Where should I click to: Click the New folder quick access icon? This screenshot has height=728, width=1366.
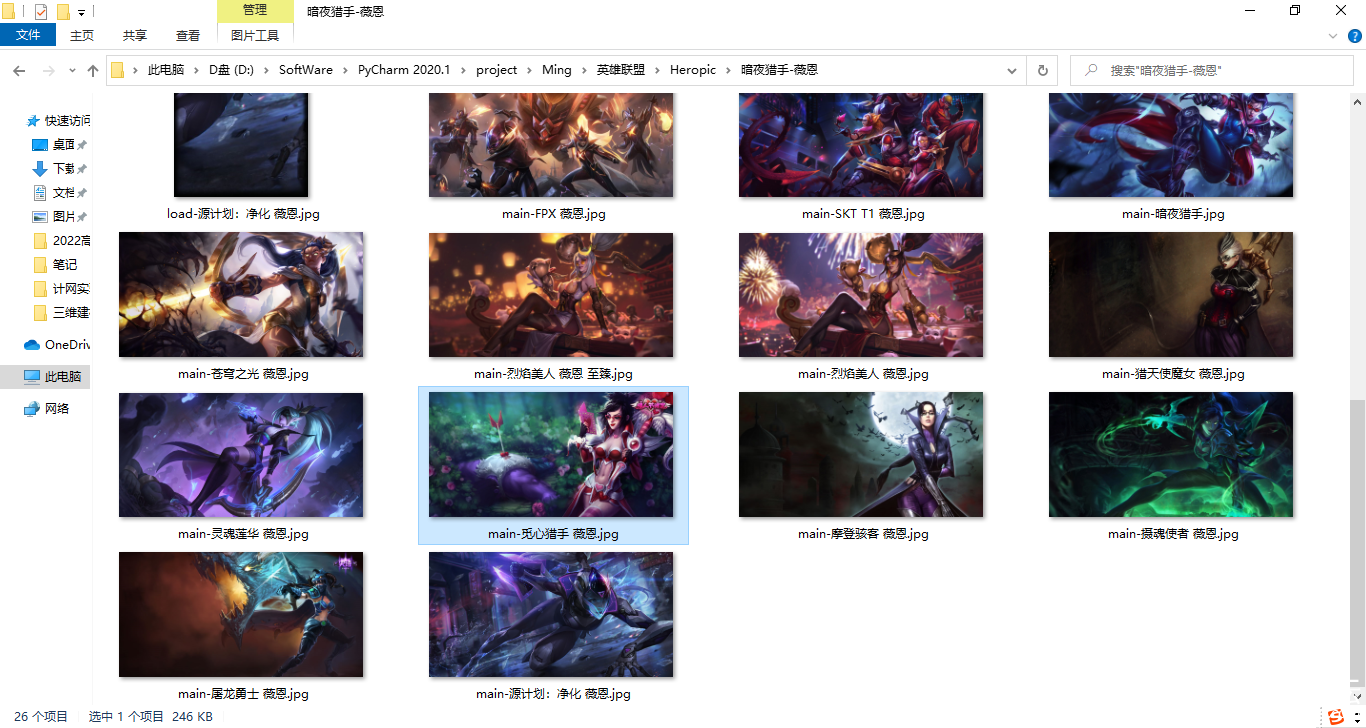tap(63, 12)
